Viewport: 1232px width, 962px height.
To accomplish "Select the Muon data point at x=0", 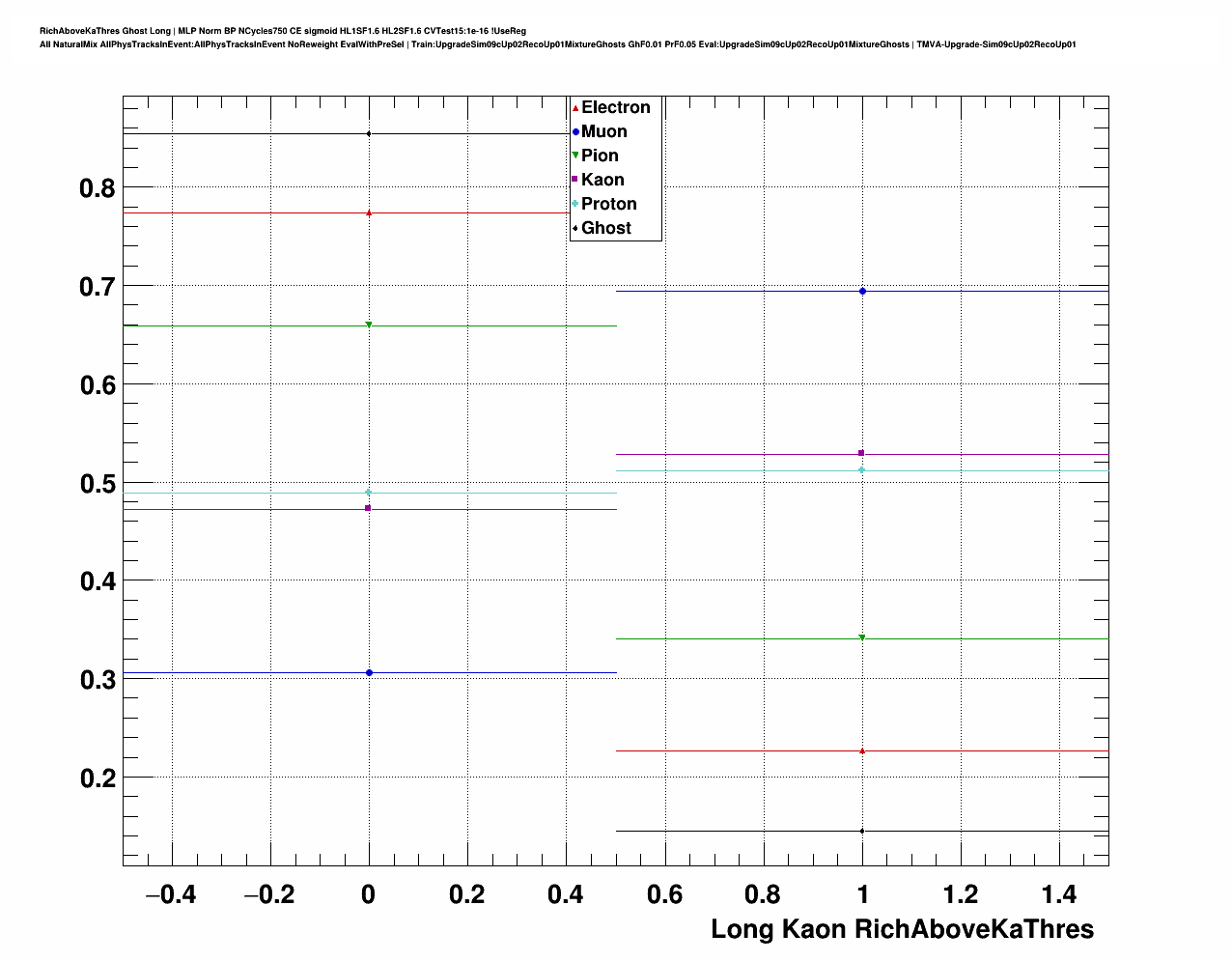I will point(369,673).
